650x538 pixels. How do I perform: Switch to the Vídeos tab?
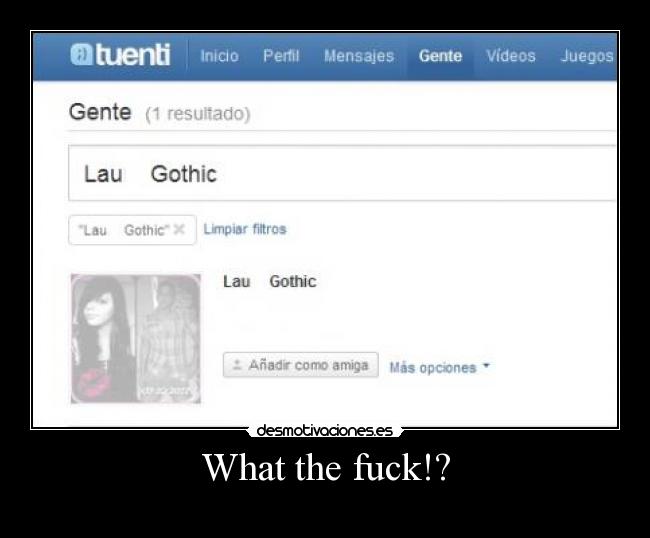coord(511,56)
